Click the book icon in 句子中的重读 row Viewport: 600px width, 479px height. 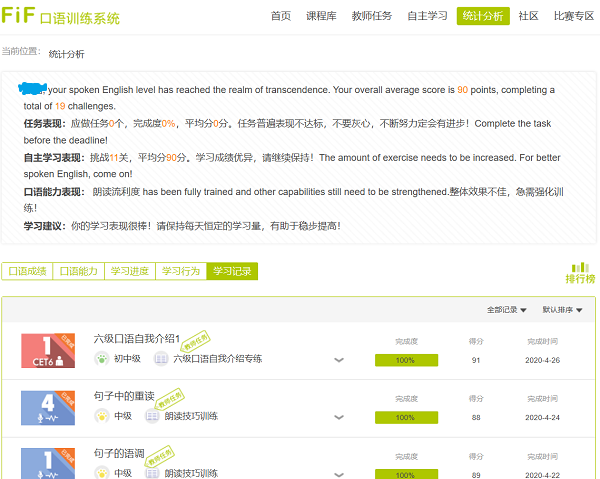pos(152,416)
